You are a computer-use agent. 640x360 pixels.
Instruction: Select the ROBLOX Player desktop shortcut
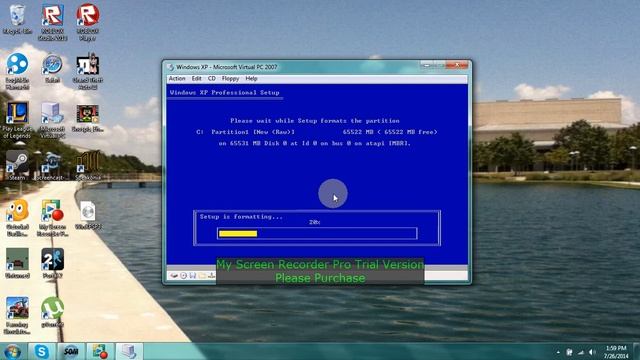coord(88,22)
